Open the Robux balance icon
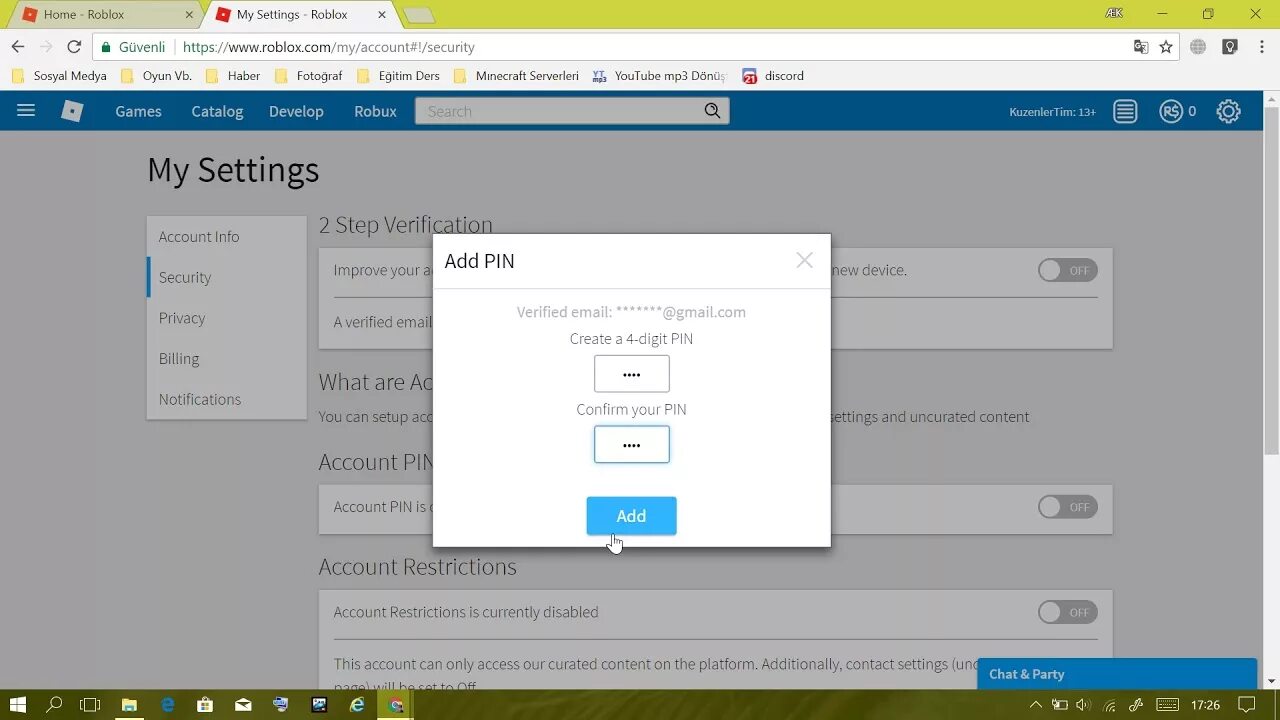 [1171, 111]
